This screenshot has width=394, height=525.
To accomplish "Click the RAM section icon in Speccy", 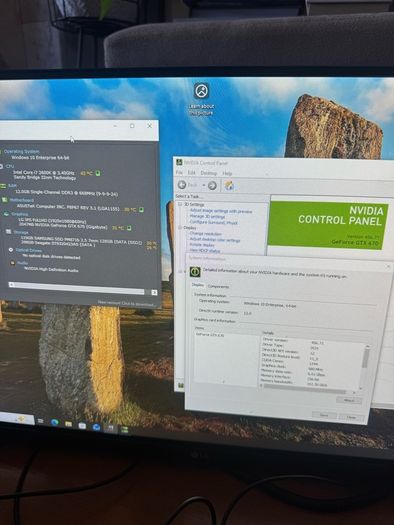I will coord(3,185).
